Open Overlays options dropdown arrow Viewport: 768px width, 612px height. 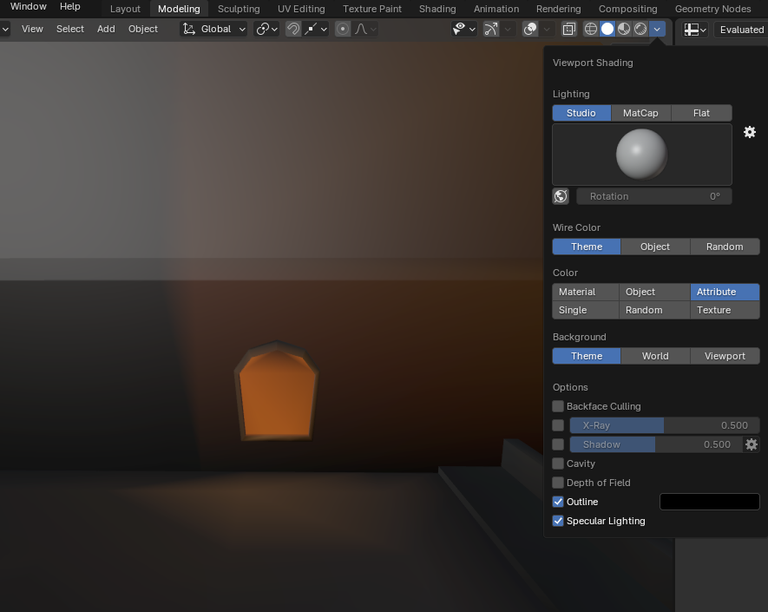click(547, 29)
